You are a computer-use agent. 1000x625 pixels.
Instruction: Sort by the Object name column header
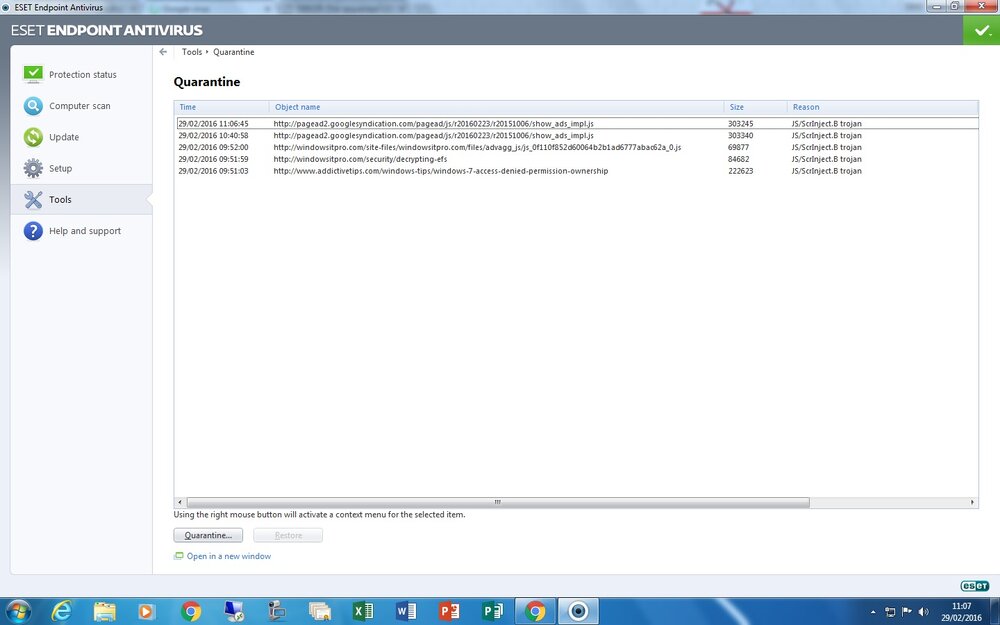[x=496, y=107]
